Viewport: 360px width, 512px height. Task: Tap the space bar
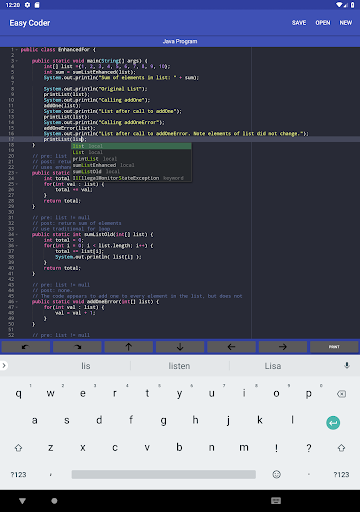[x=164, y=474]
